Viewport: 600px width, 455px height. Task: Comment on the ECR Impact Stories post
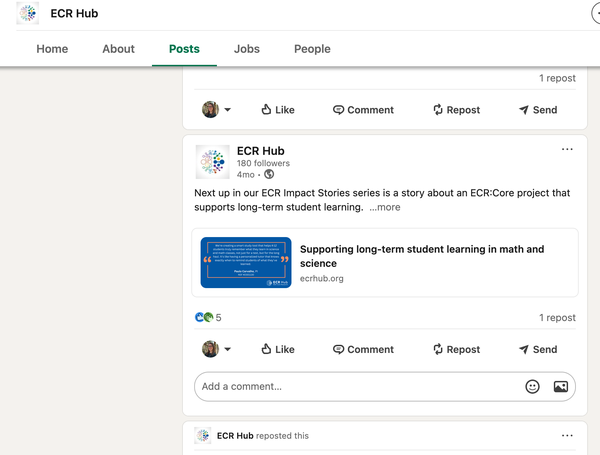[x=363, y=349]
